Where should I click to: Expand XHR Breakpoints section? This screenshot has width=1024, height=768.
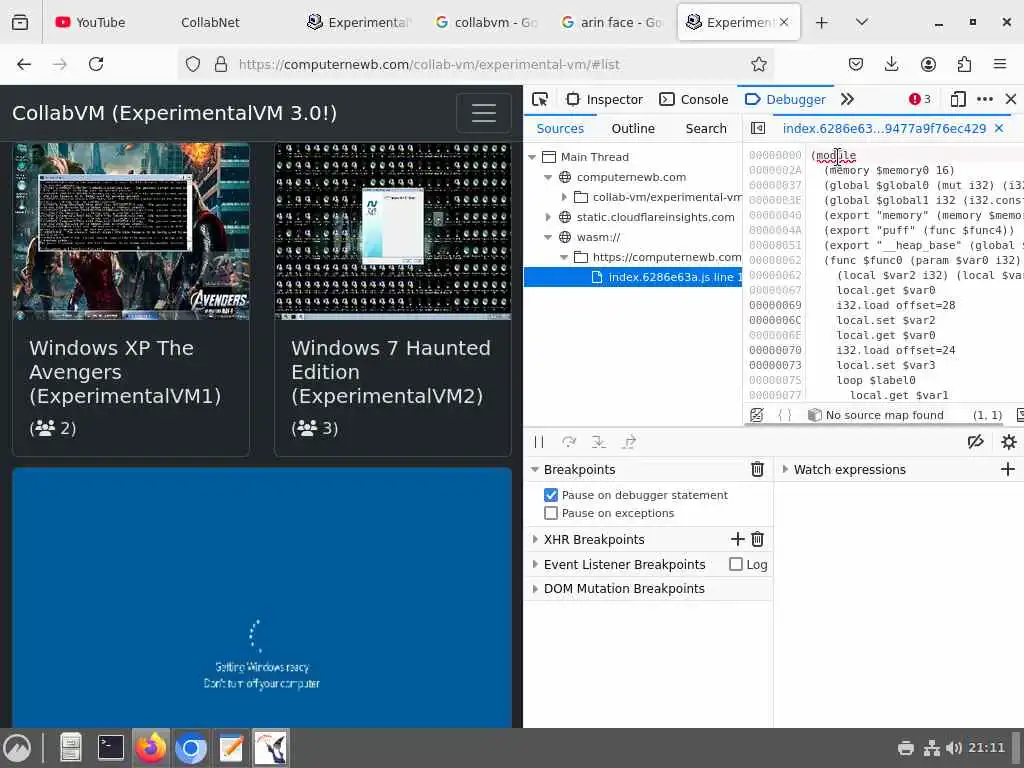(535, 539)
